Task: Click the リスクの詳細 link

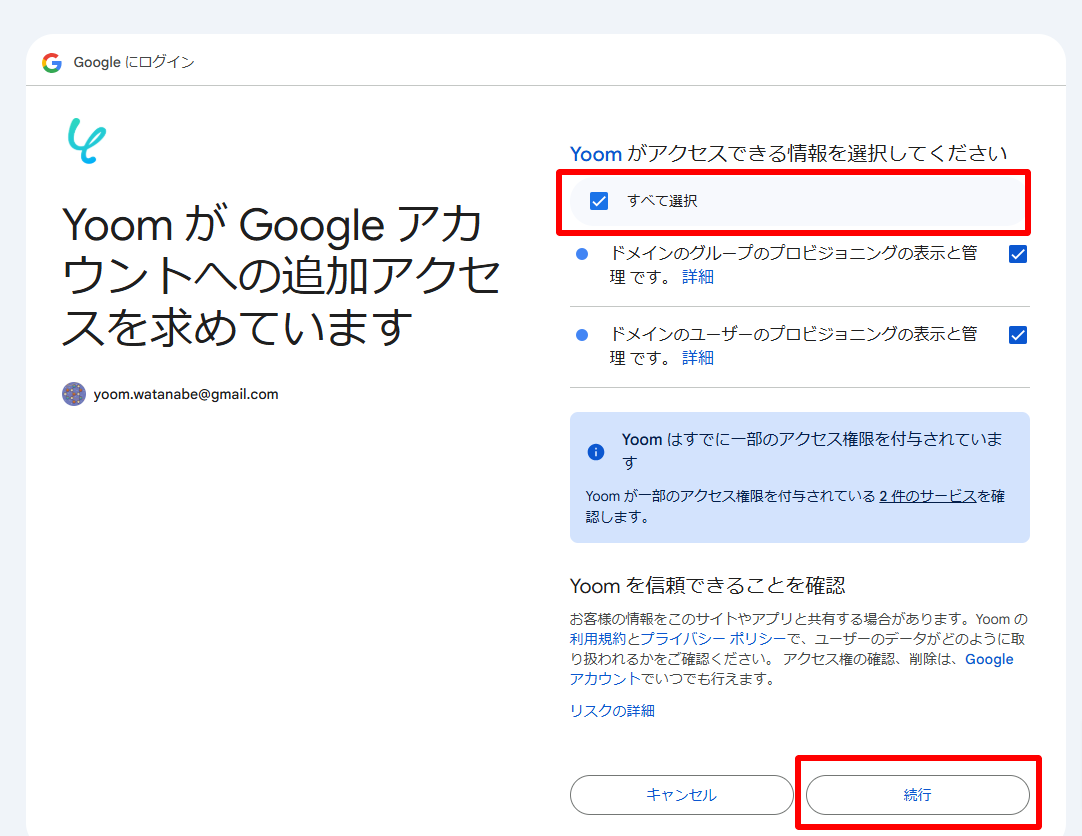Action: pyautogui.click(x=612, y=710)
